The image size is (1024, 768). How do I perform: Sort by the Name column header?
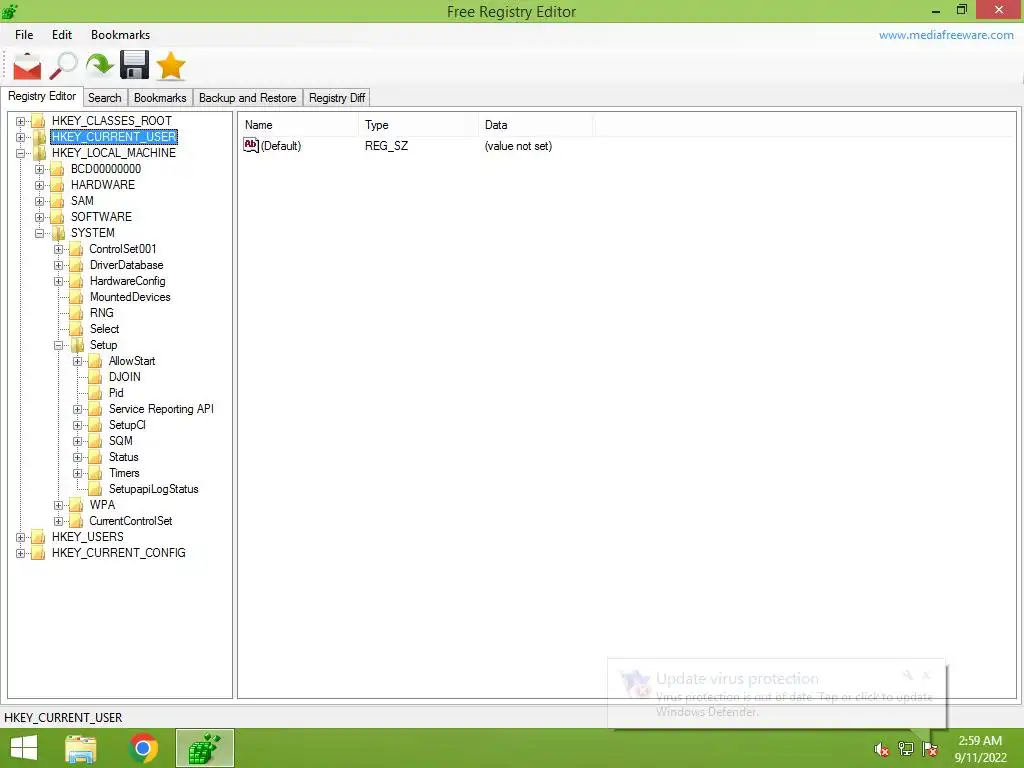pos(298,125)
